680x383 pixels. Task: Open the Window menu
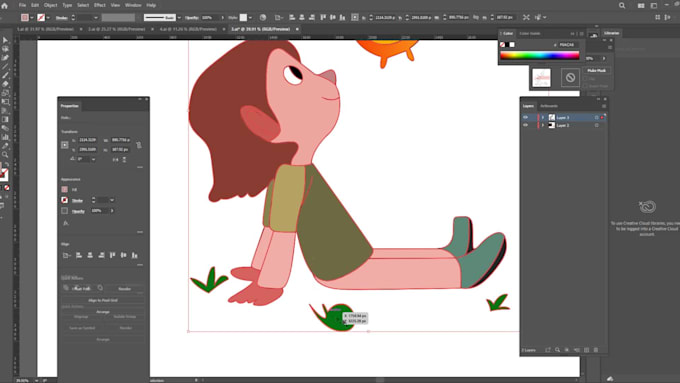[x=133, y=5]
